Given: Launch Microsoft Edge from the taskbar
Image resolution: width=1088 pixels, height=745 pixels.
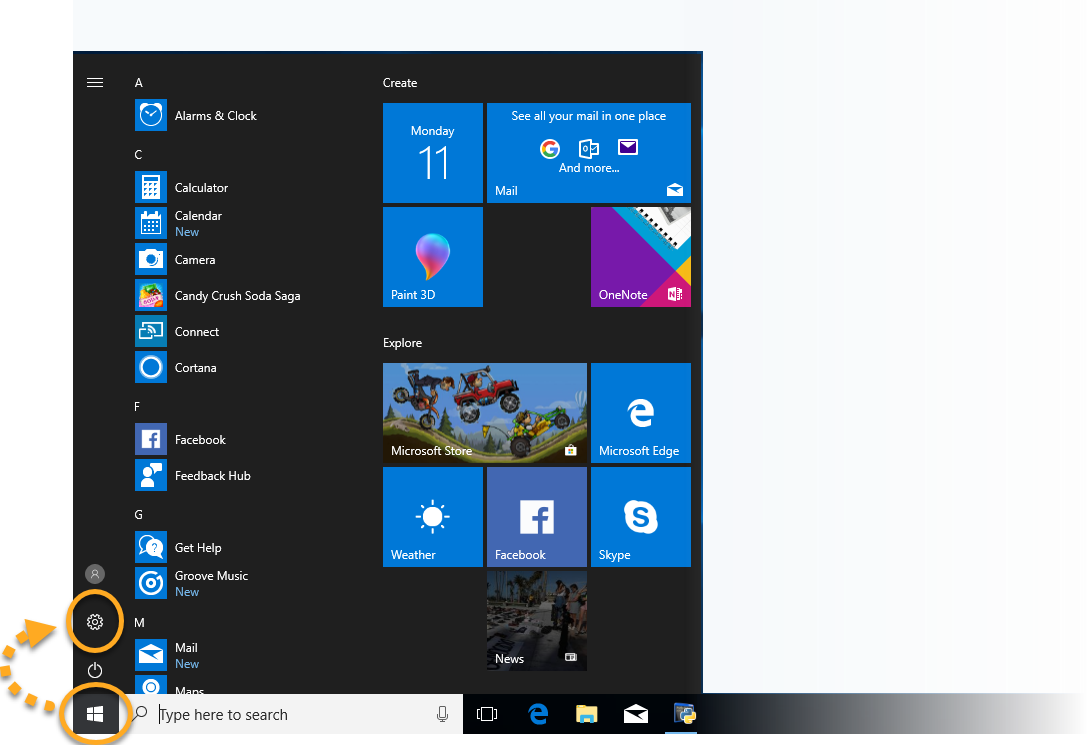Looking at the screenshot, I should (x=538, y=714).
